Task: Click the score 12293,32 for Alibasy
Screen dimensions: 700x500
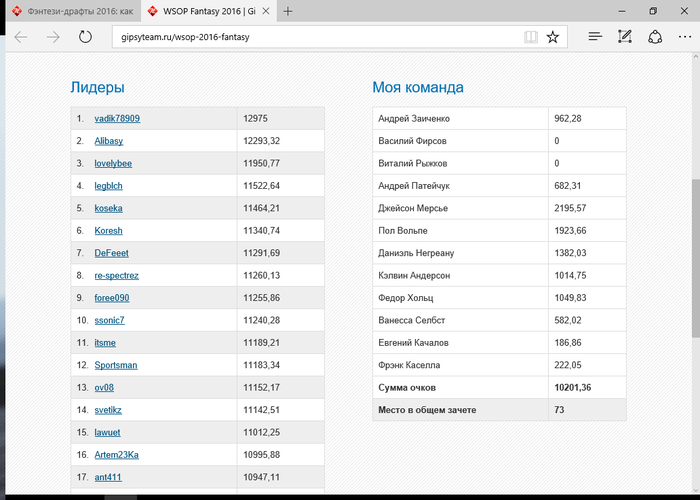Action: point(262,141)
